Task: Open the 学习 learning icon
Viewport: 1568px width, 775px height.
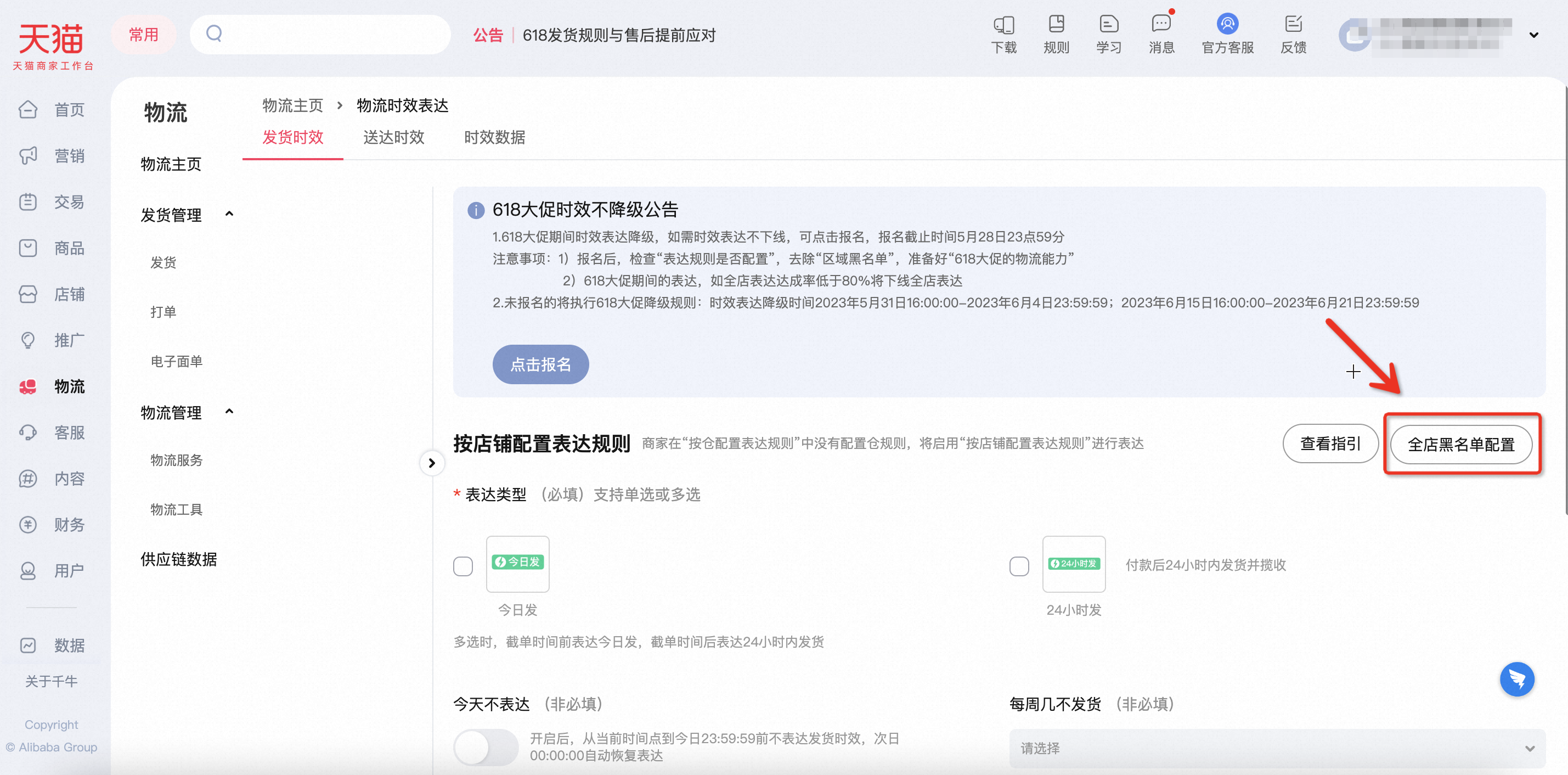Action: 1108,35
